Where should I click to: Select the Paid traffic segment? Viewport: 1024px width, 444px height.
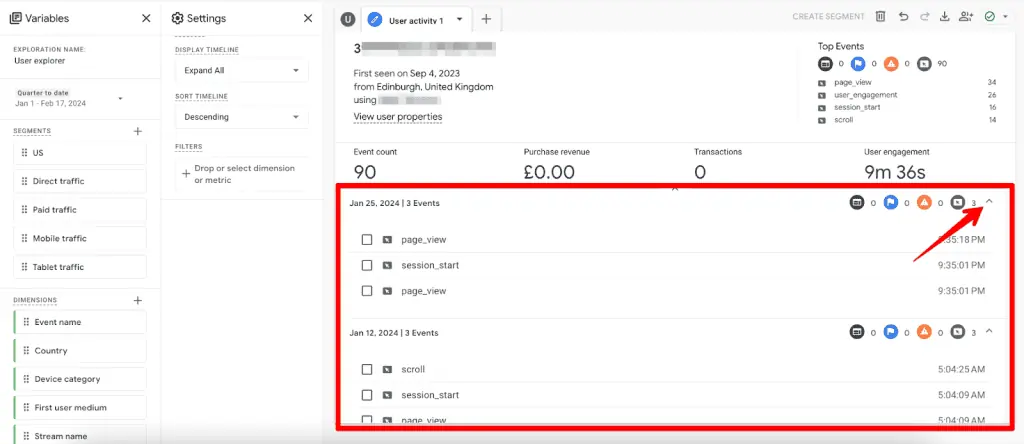(x=80, y=210)
